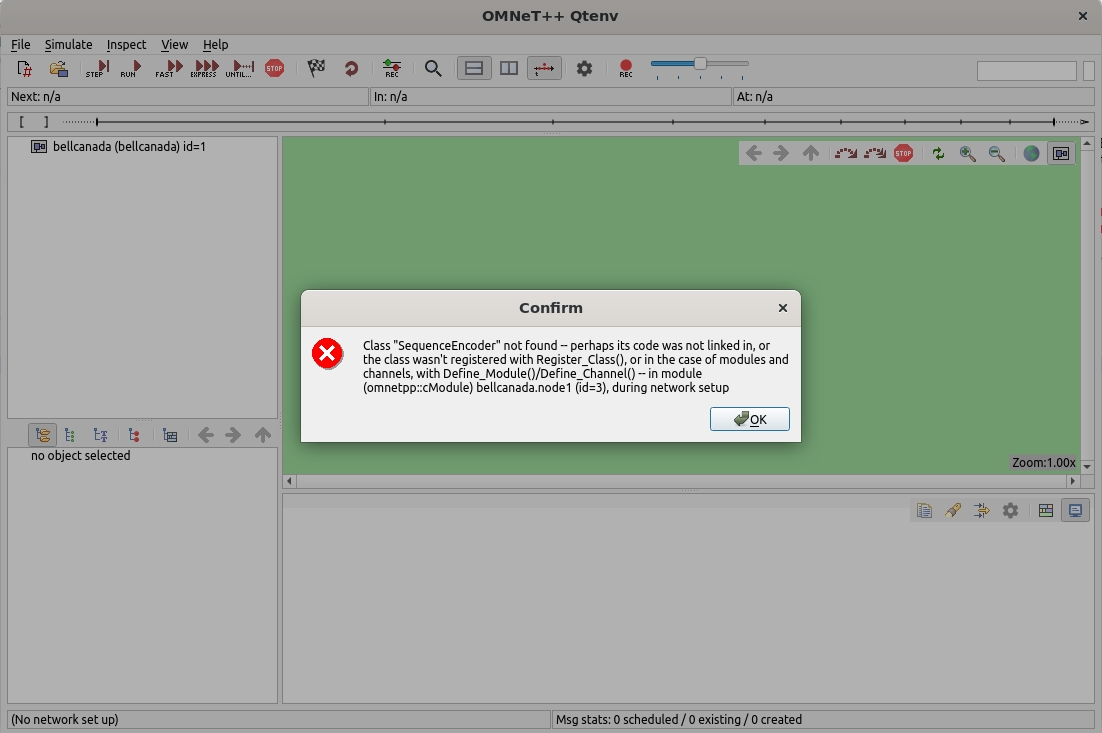Toggle message animation on the toolbar
1102x733 pixels.
[x=544, y=68]
